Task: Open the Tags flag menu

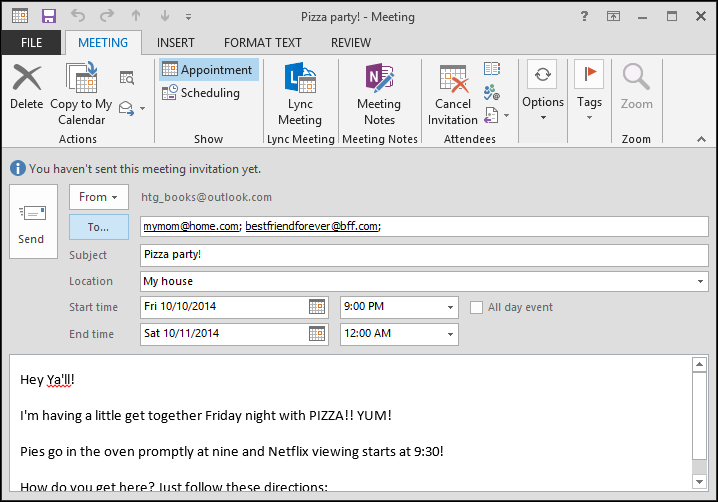Action: point(589,90)
